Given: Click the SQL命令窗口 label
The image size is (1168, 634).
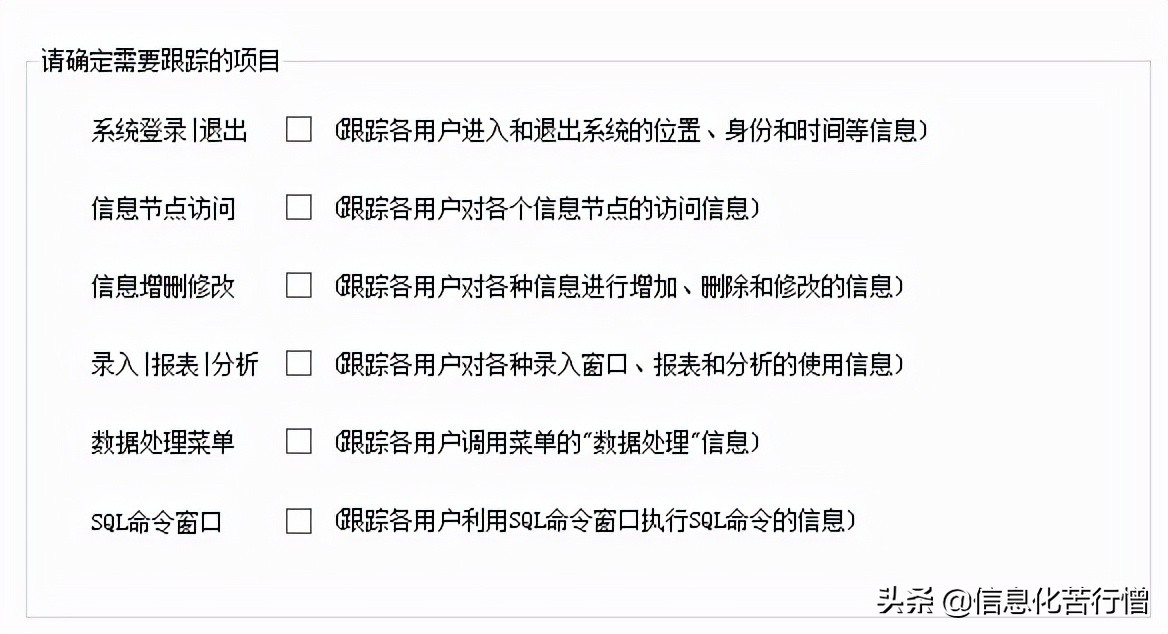Looking at the screenshot, I should click(x=155, y=521).
